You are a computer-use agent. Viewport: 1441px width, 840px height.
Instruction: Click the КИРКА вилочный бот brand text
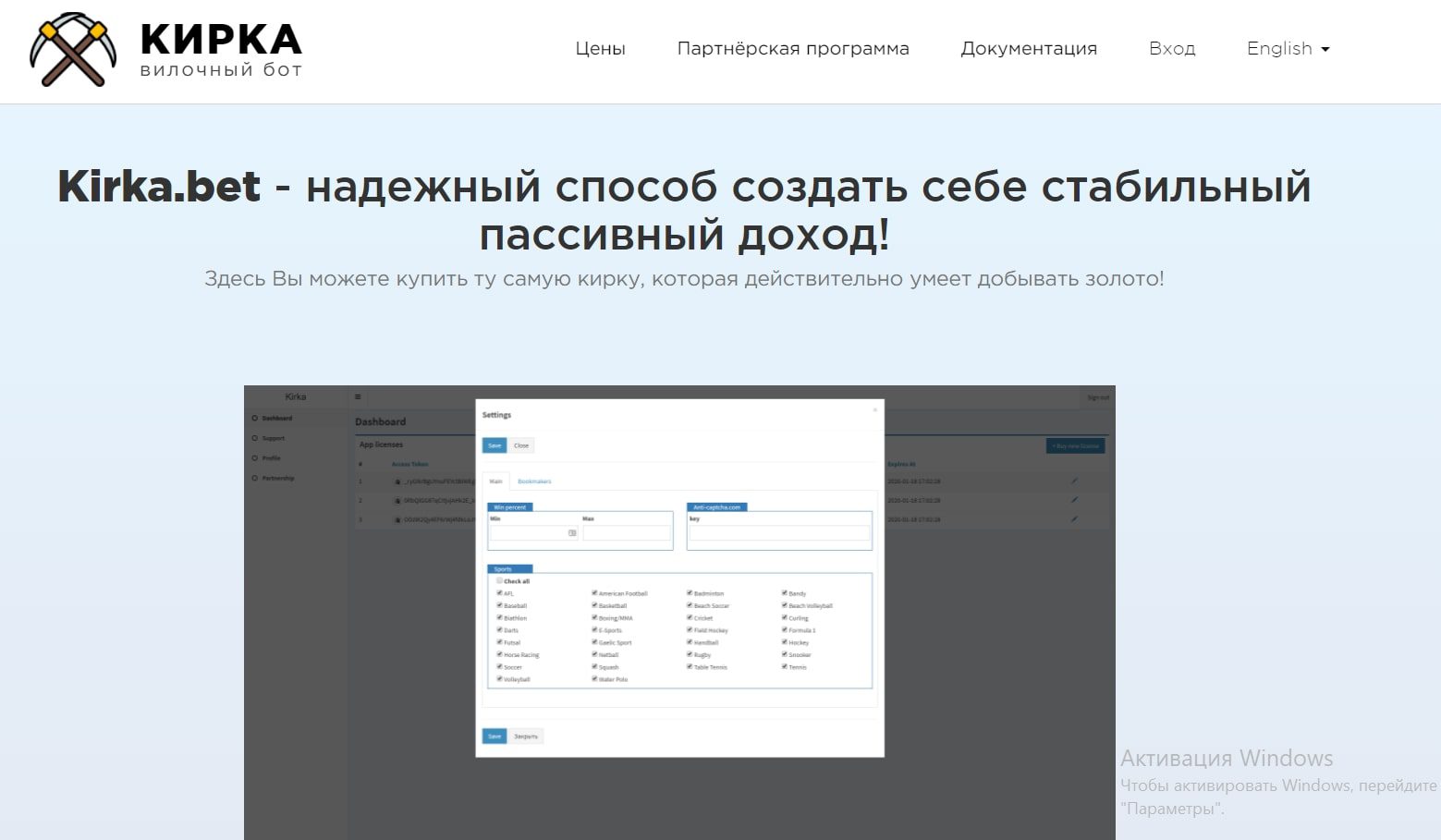[x=221, y=50]
